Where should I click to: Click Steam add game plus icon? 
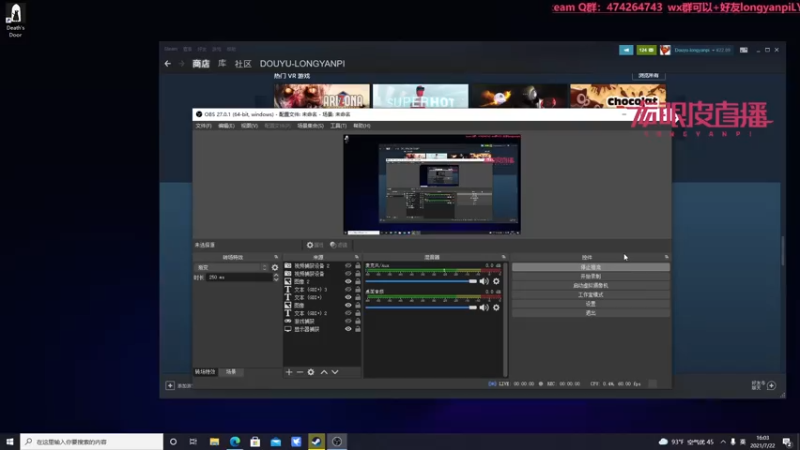point(170,385)
